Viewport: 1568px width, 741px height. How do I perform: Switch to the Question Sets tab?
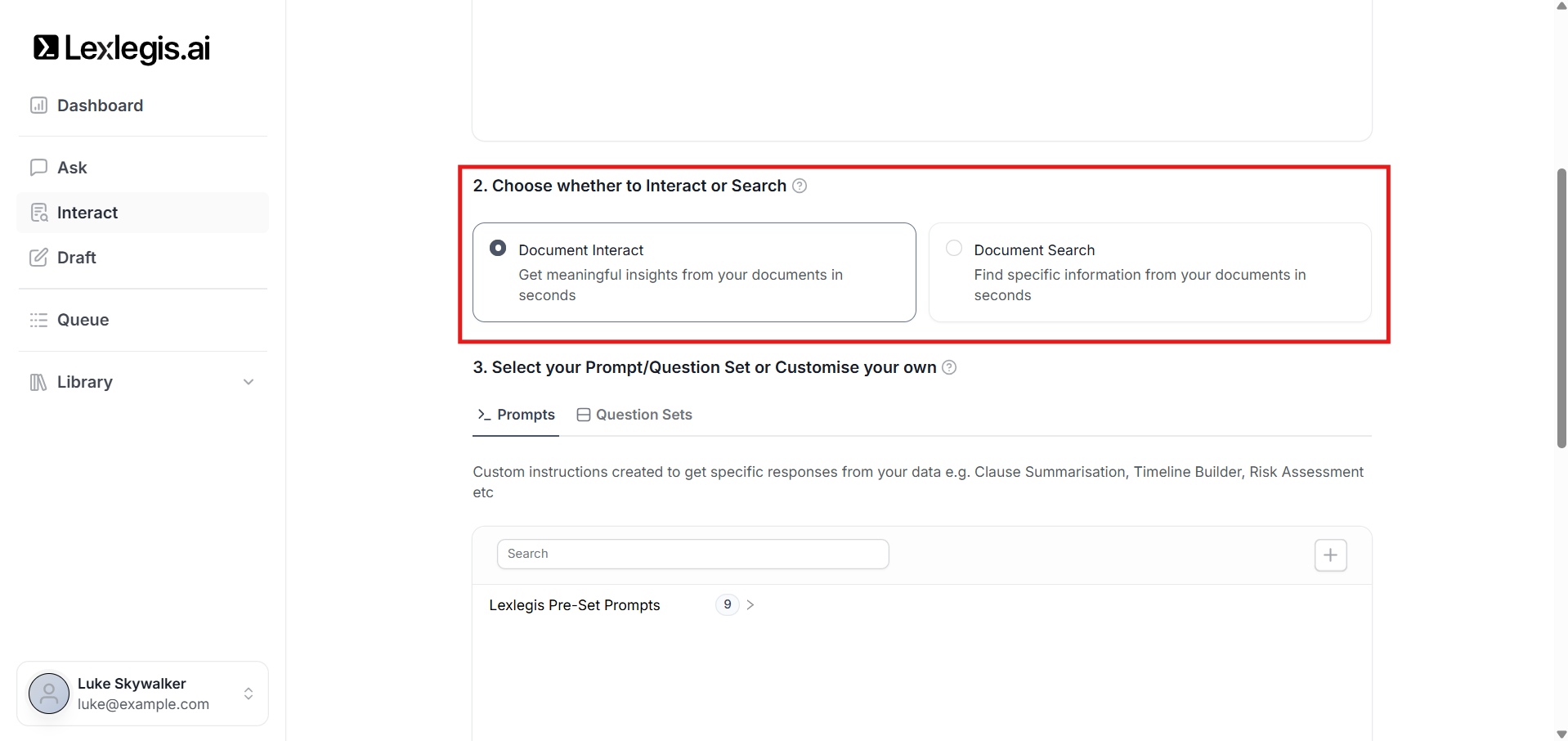click(x=634, y=415)
